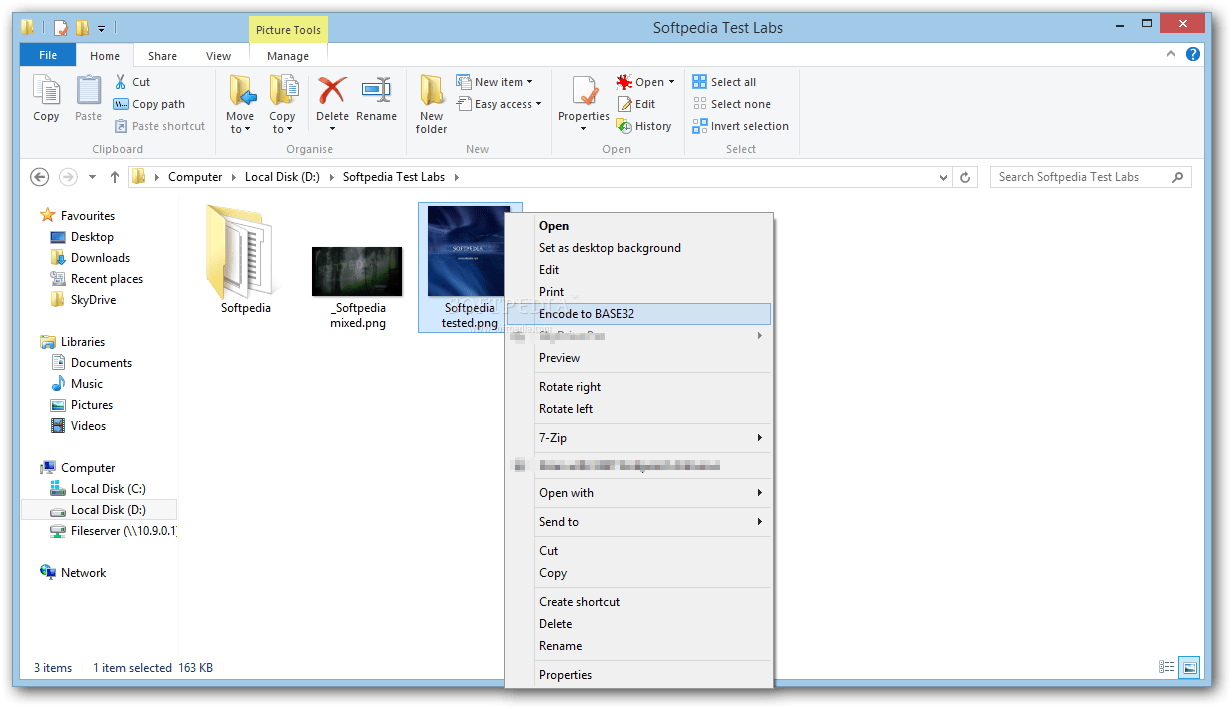This screenshot has width=1232, height=709.
Task: Toggle large thumbnails view in the status bar
Action: (x=1189, y=667)
